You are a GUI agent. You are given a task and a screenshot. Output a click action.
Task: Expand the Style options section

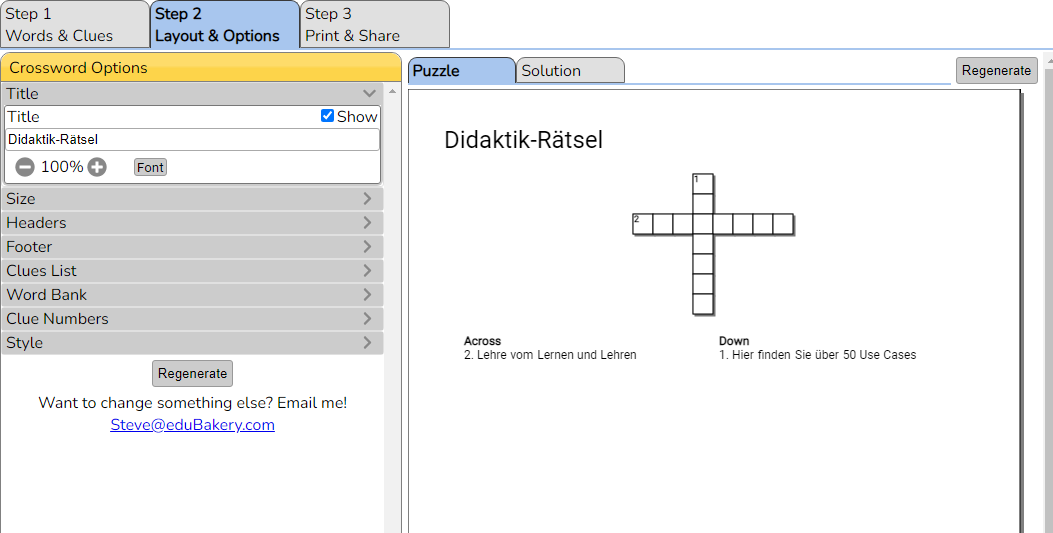point(192,342)
